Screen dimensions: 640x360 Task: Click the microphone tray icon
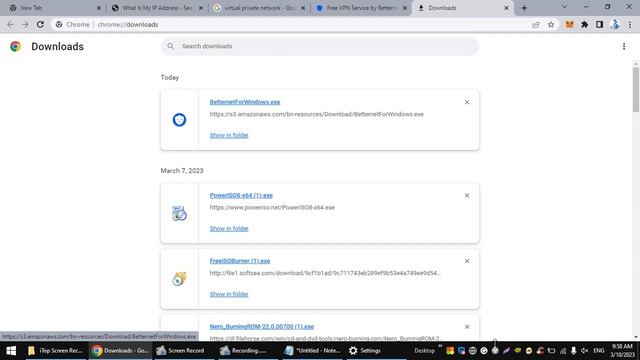coord(573,351)
